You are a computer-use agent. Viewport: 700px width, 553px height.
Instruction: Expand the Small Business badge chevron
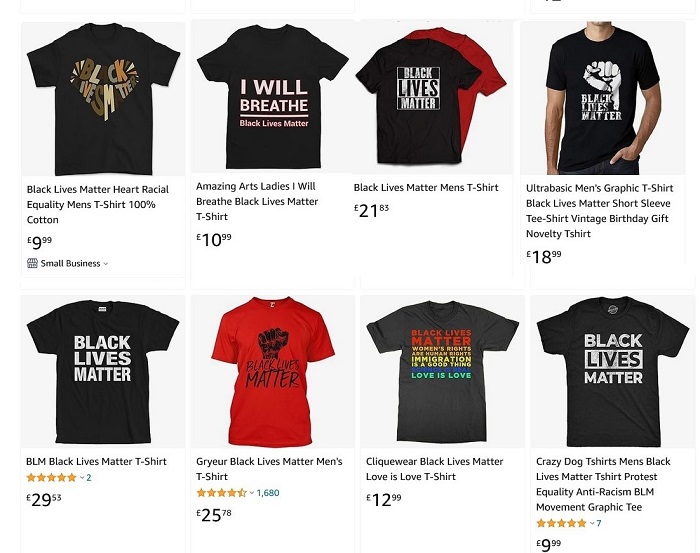click(106, 264)
